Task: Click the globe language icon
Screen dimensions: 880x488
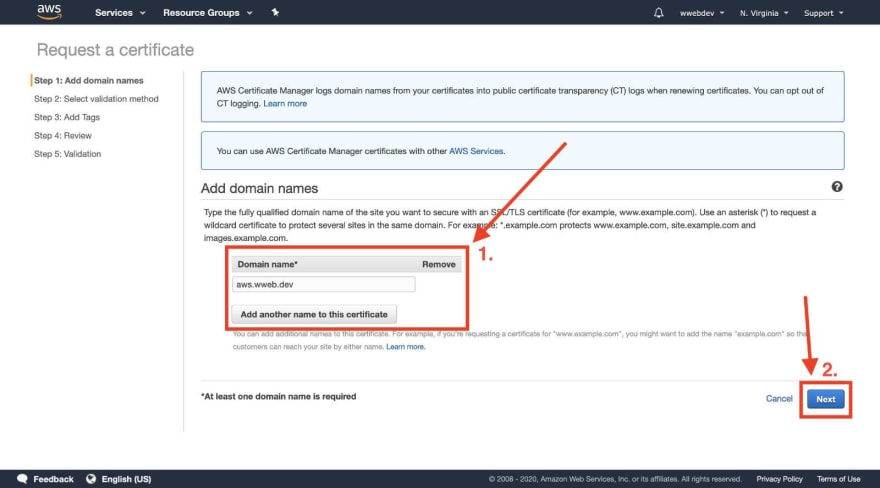Action: (91, 478)
